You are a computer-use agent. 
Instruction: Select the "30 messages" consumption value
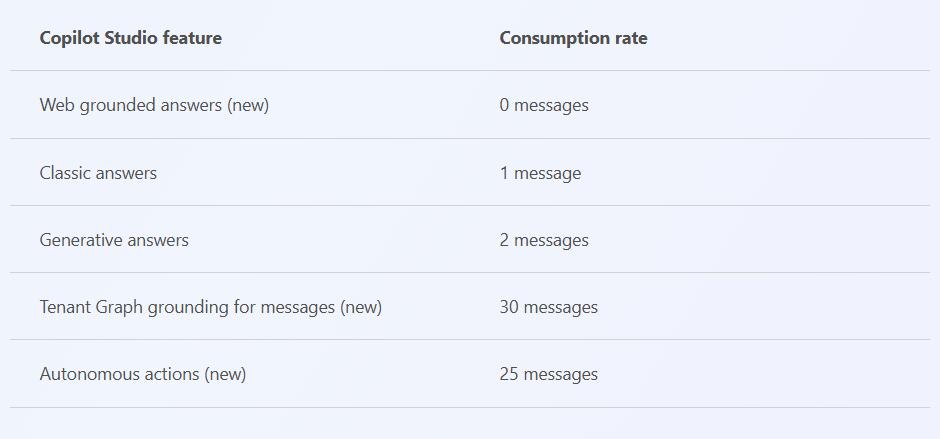[549, 307]
